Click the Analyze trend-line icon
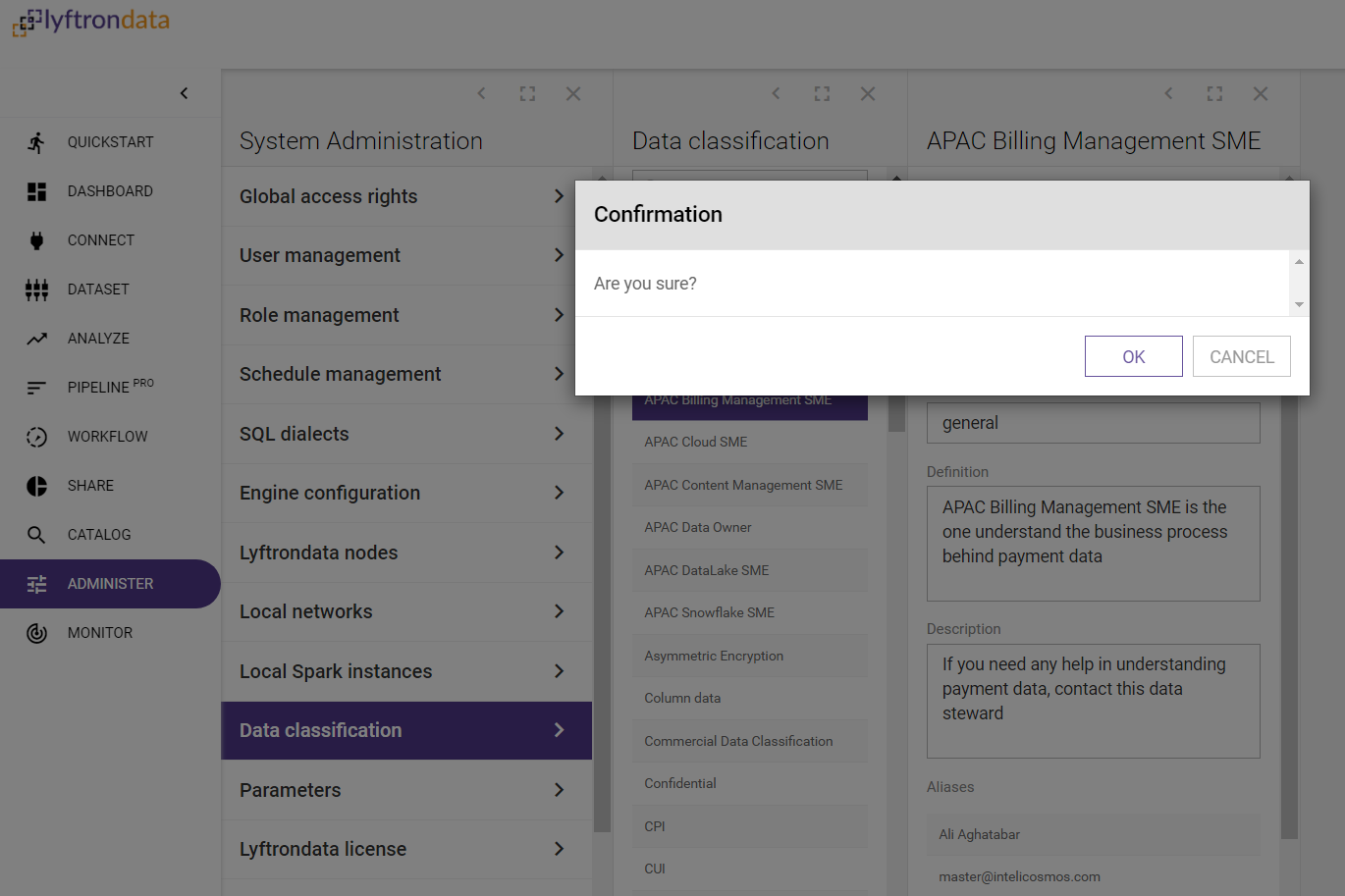Screen dimensions: 1345x896 (36, 339)
